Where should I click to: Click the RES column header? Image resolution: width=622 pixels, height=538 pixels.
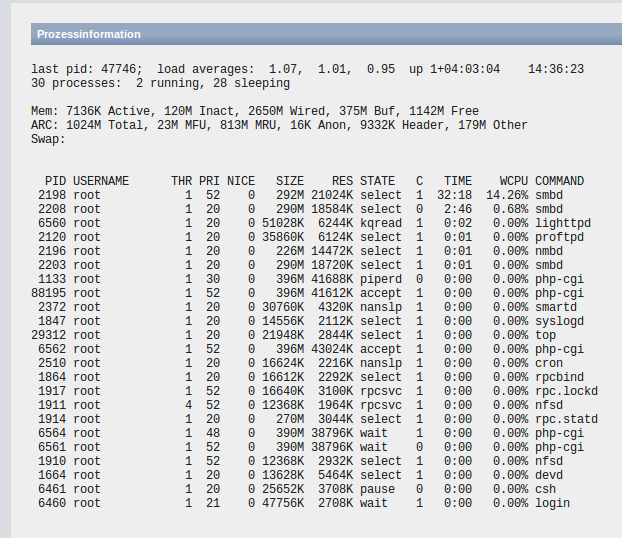point(342,181)
